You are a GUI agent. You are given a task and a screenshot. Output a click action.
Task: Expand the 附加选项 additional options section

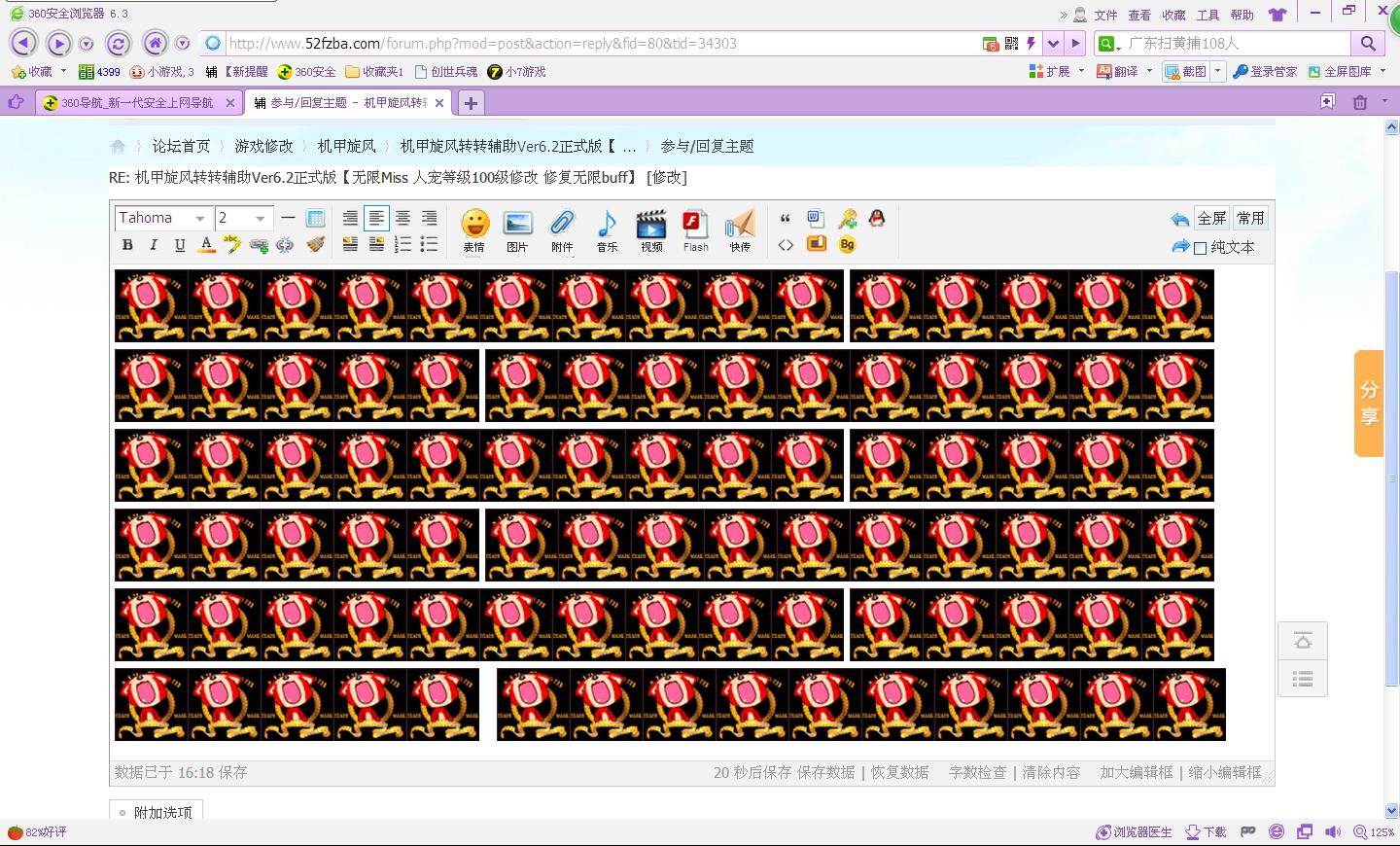156,812
